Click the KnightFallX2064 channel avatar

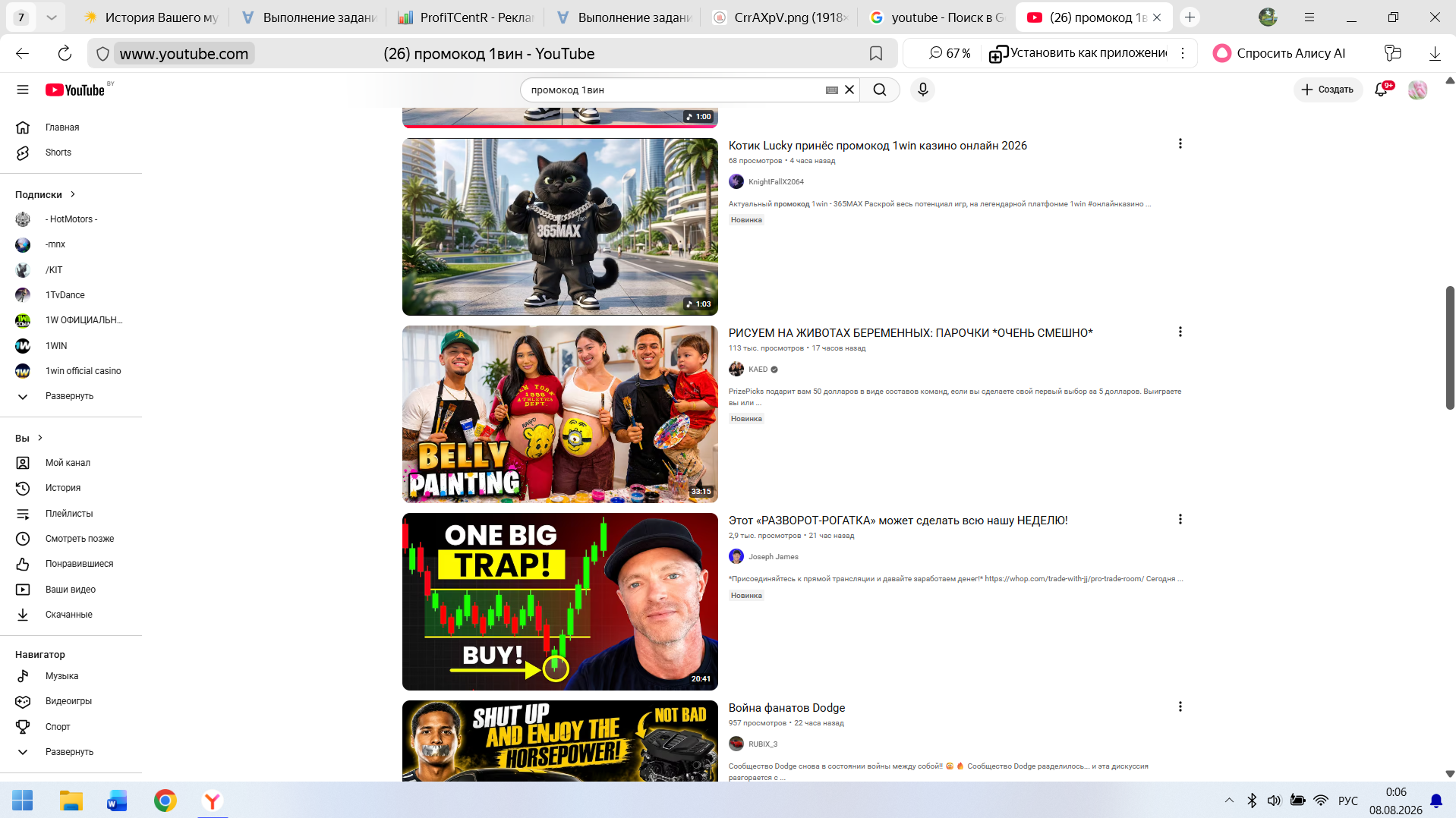click(736, 181)
